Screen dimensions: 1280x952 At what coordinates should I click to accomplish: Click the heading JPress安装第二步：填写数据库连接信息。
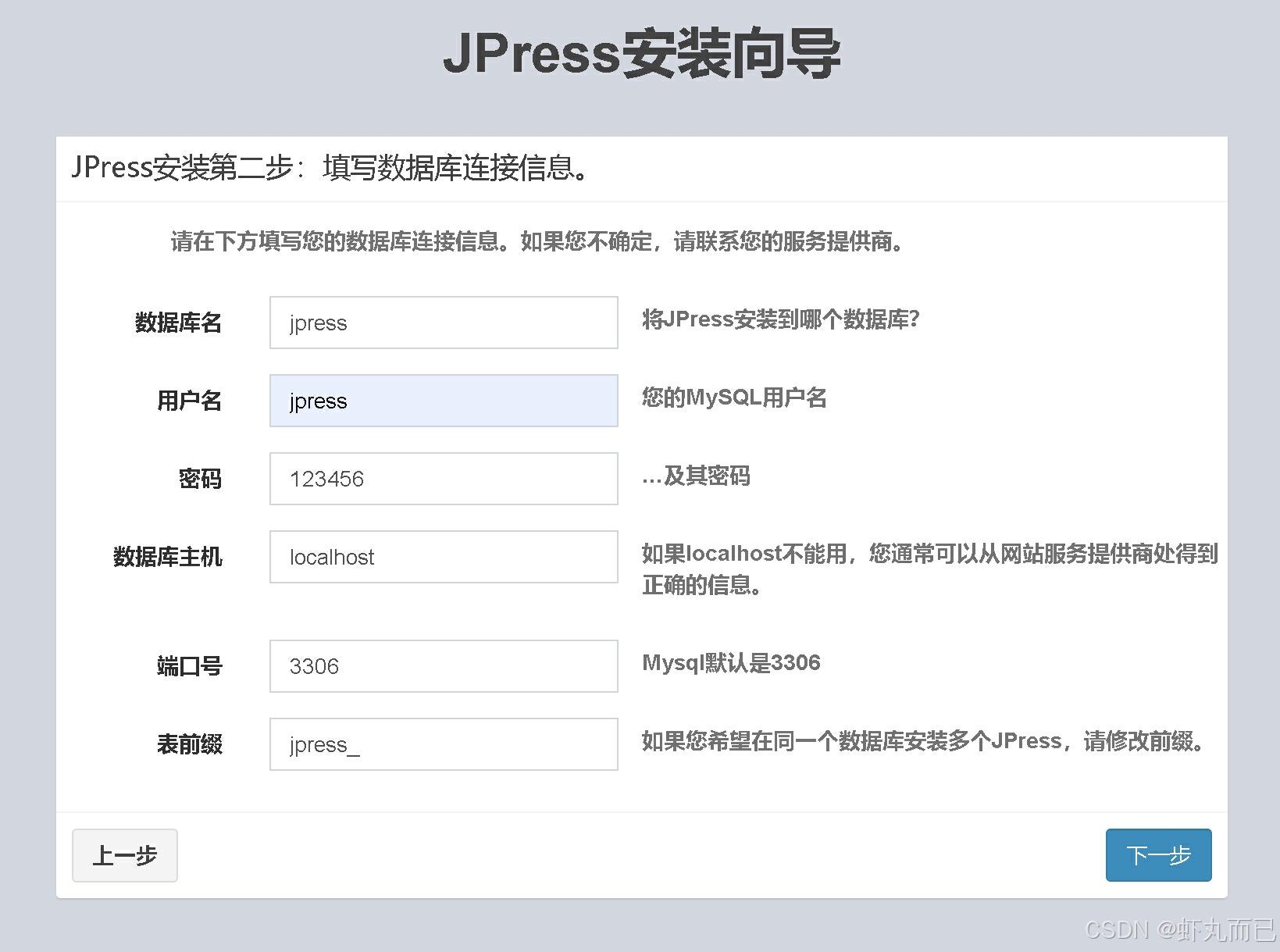330,168
